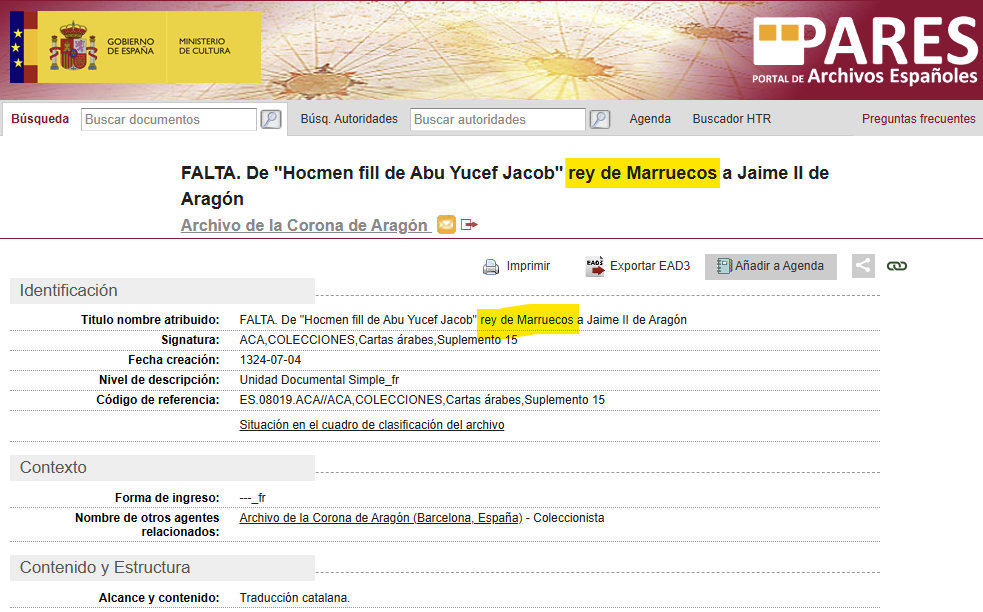Click the authorities search magnifier icon

(600, 119)
